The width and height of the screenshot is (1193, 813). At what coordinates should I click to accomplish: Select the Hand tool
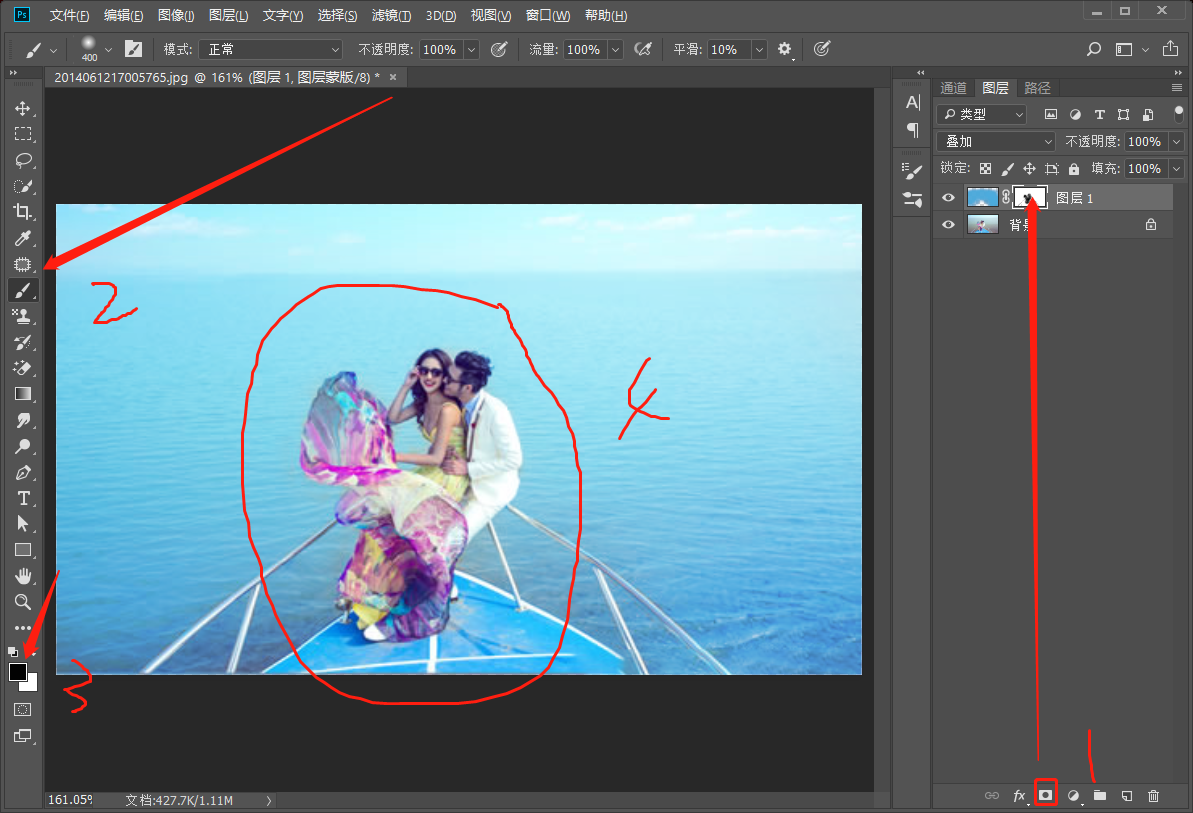[22, 576]
